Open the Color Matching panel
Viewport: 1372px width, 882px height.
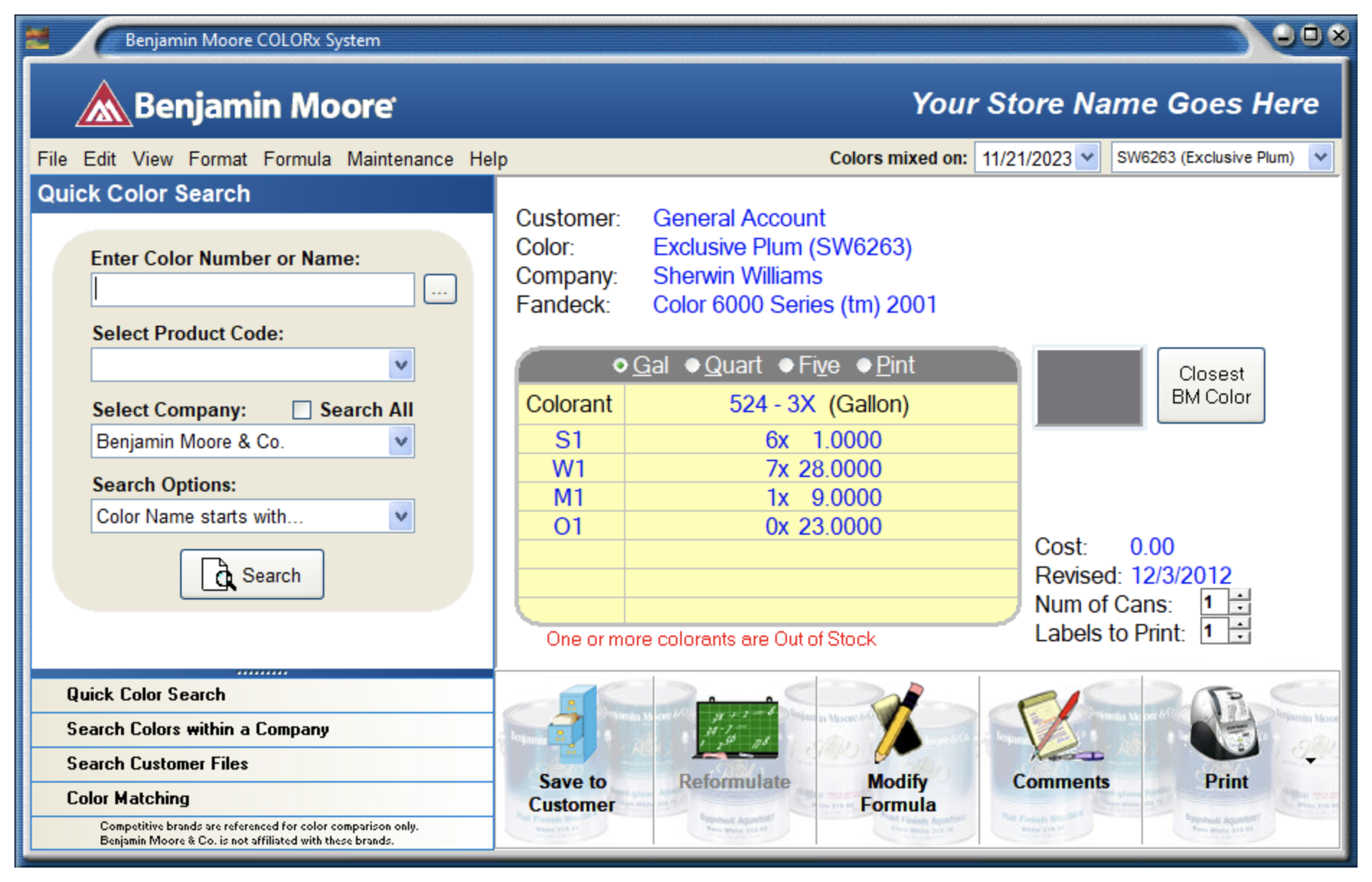262,798
